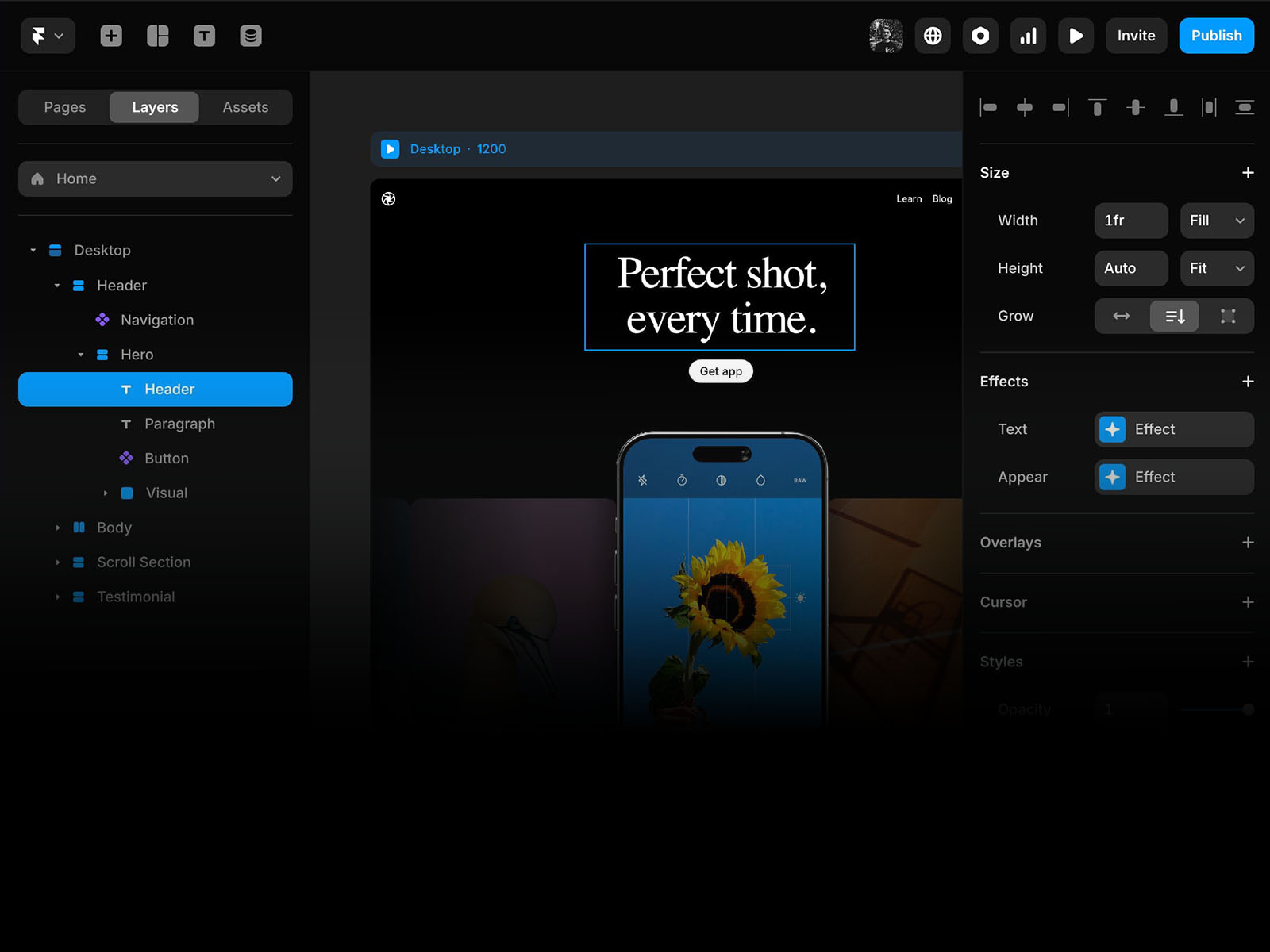The image size is (1270, 952).
Task: Align right edges icon
Action: point(1060,107)
